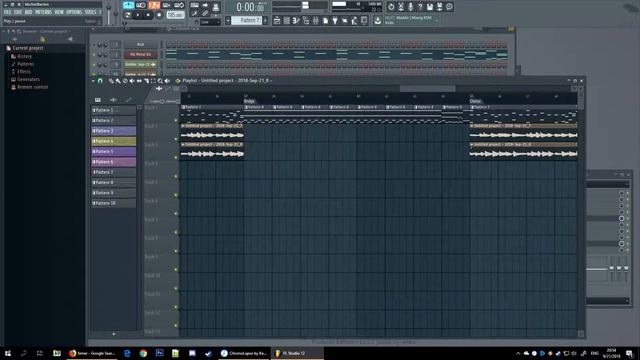The height and width of the screenshot is (360, 640).
Task: Open the pattern selector arrow left of Pattern 7
Action: [228, 20]
